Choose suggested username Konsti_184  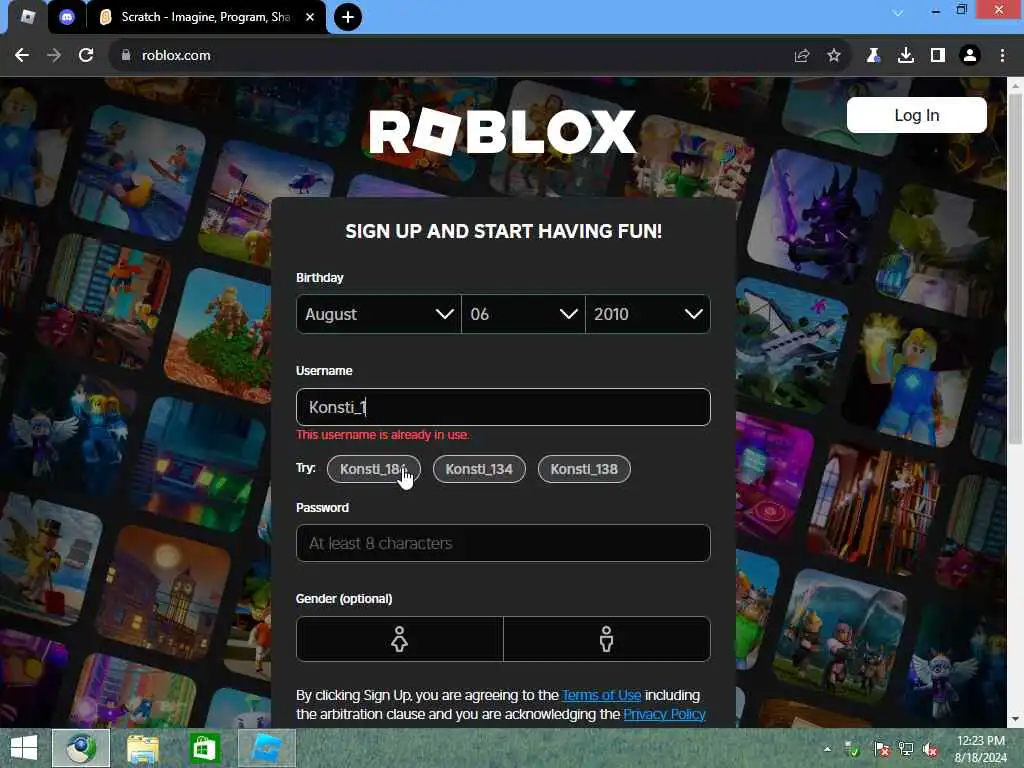tap(374, 469)
